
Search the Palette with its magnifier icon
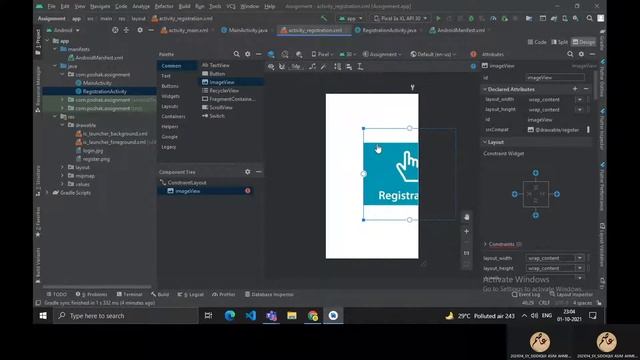point(236,54)
